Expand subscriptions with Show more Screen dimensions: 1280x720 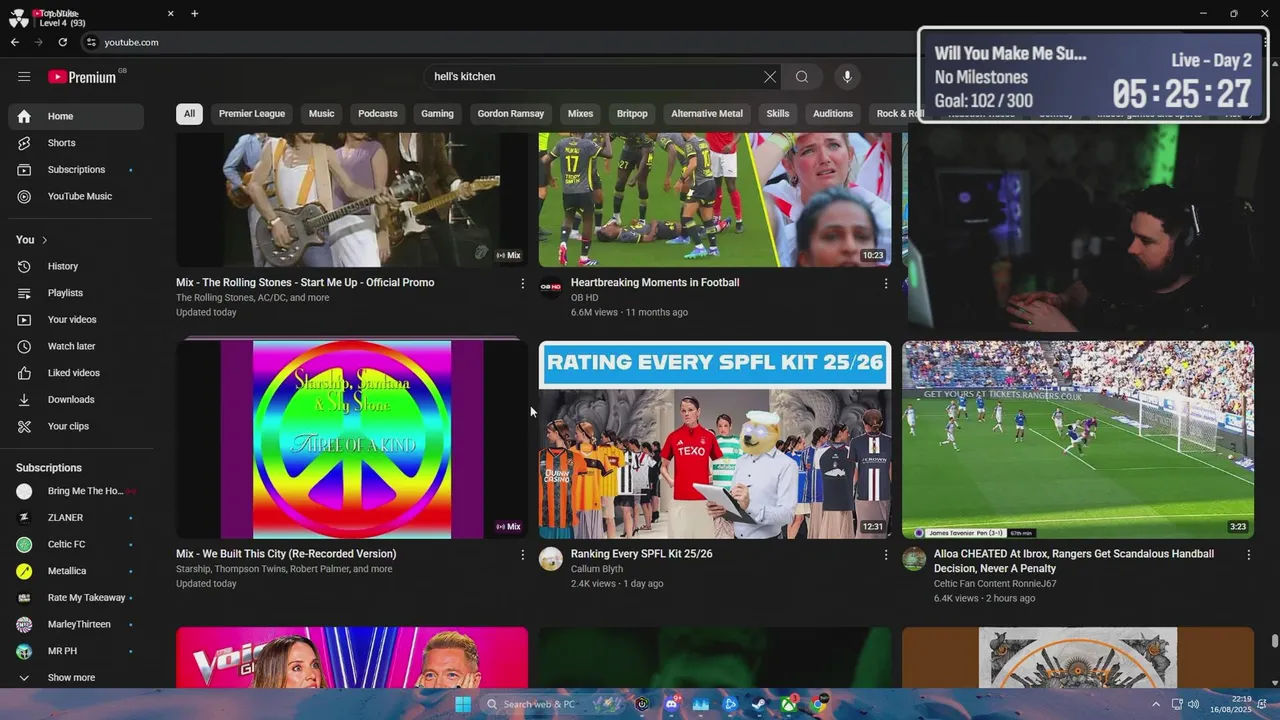pyautogui.click(x=76, y=677)
